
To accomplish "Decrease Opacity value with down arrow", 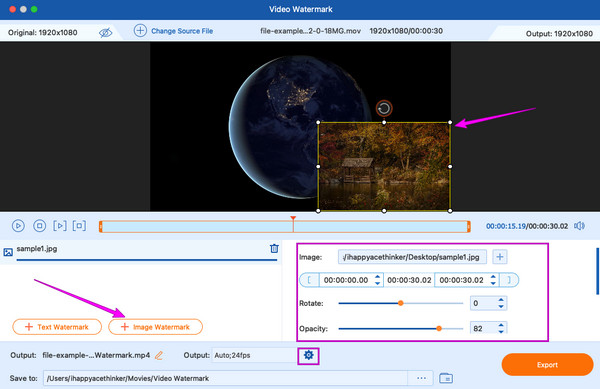I will [x=501, y=332].
